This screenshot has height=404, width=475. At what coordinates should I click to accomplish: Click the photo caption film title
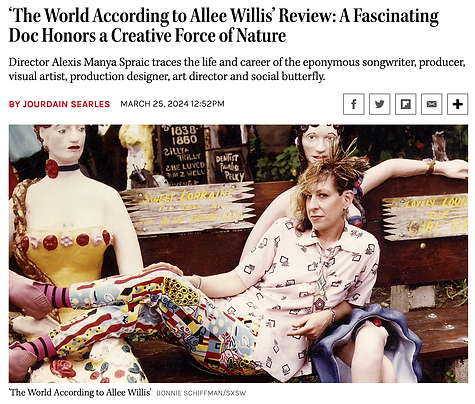[x=80, y=392]
